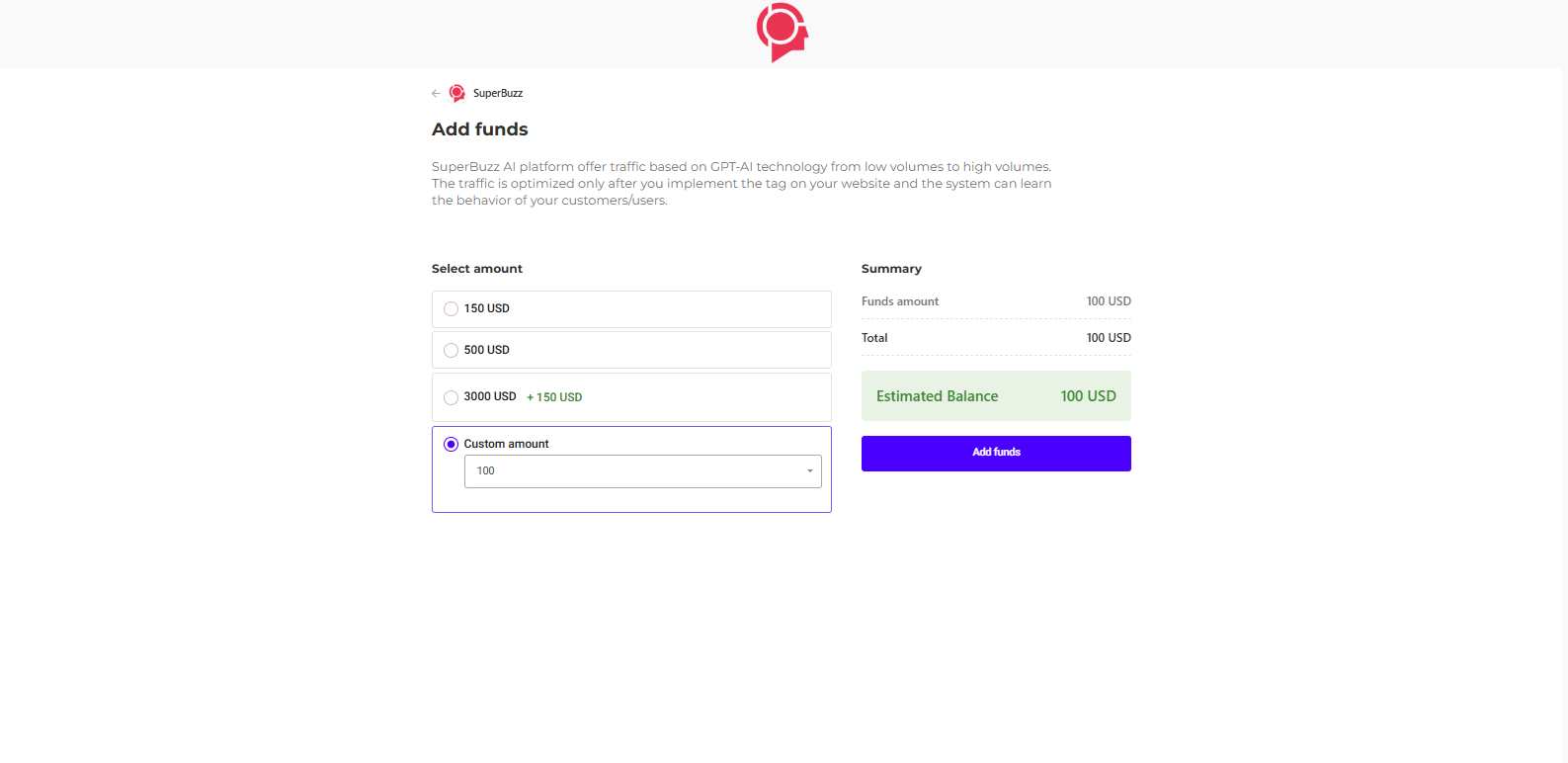This screenshot has width=1568, height=763.
Task: Click the +150 USD bonus label
Action: pyautogui.click(x=554, y=397)
